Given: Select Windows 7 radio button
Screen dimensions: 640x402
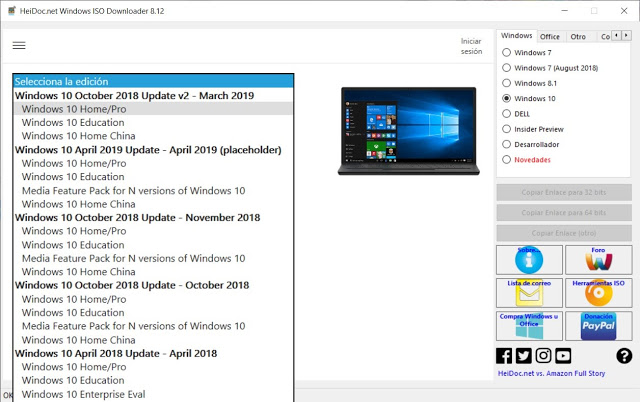Looking at the screenshot, I should tap(507, 52).
